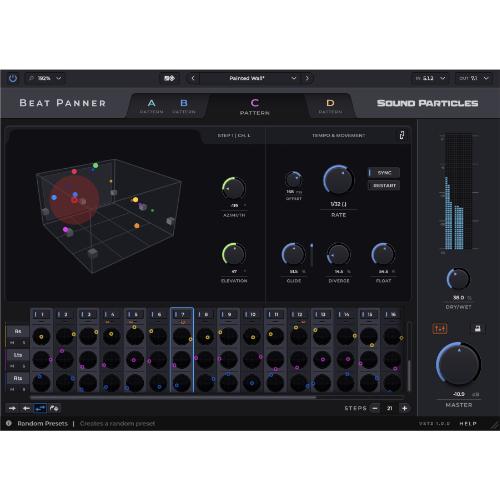Toggle step 10 enable button
Screen dimensions: 500x500
tap(252, 314)
